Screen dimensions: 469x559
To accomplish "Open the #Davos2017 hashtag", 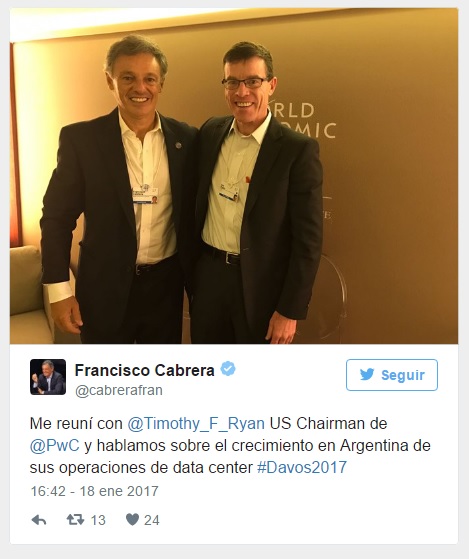I will (302, 467).
